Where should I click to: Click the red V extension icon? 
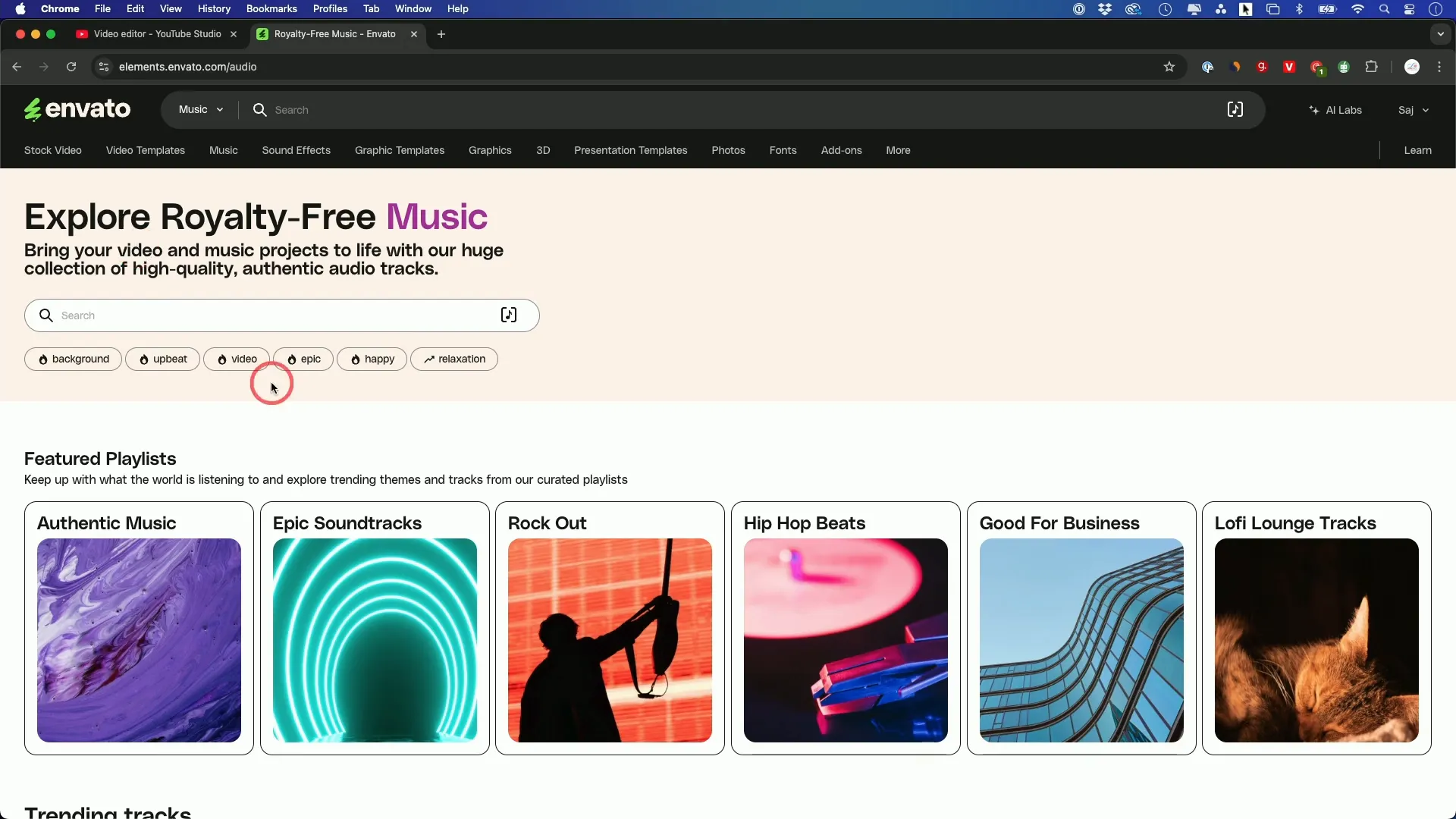tap(1289, 67)
